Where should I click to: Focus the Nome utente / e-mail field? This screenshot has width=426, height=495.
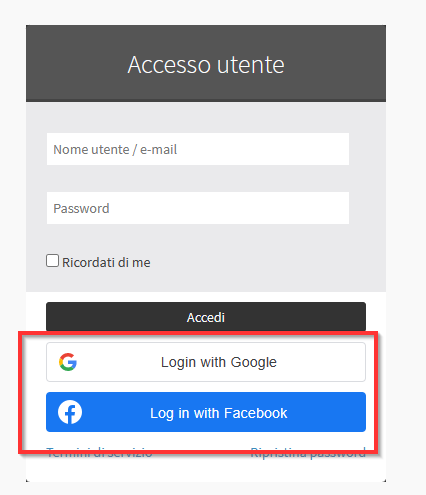[198, 149]
